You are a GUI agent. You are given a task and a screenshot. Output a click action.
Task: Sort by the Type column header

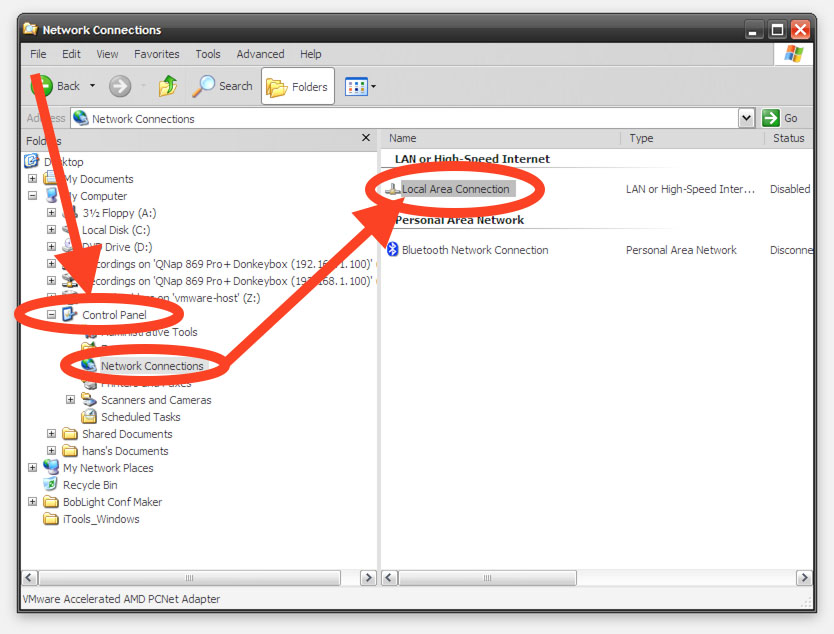pyautogui.click(x=641, y=138)
